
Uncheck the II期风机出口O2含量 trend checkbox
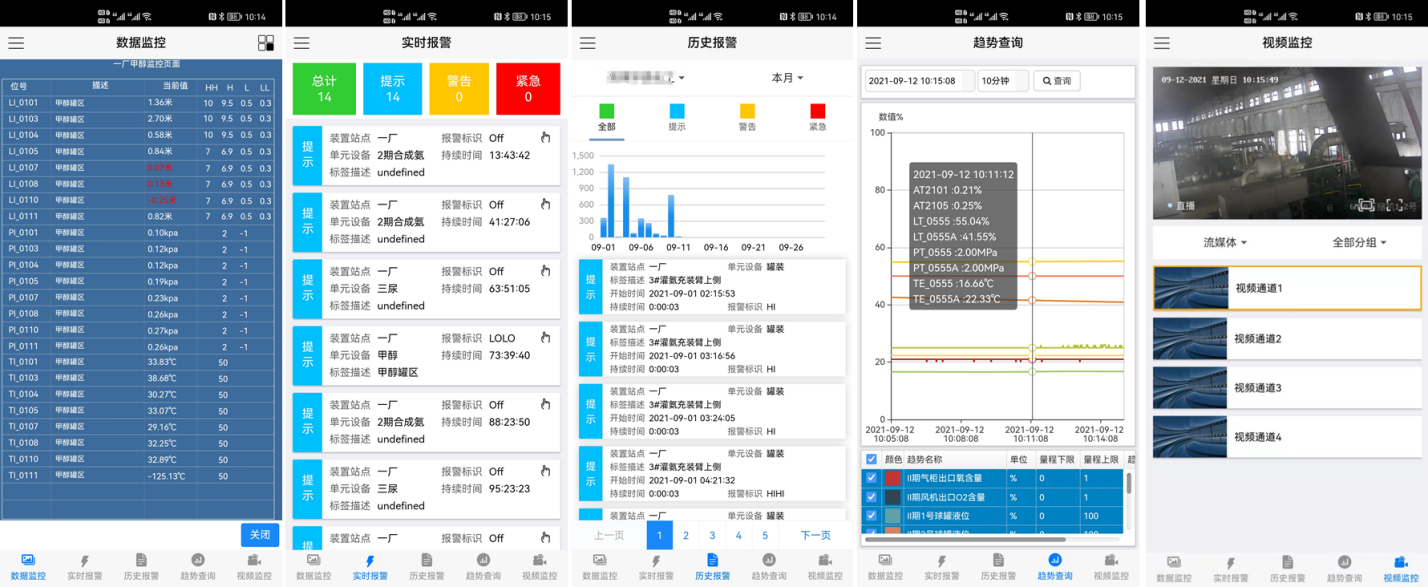click(x=871, y=497)
